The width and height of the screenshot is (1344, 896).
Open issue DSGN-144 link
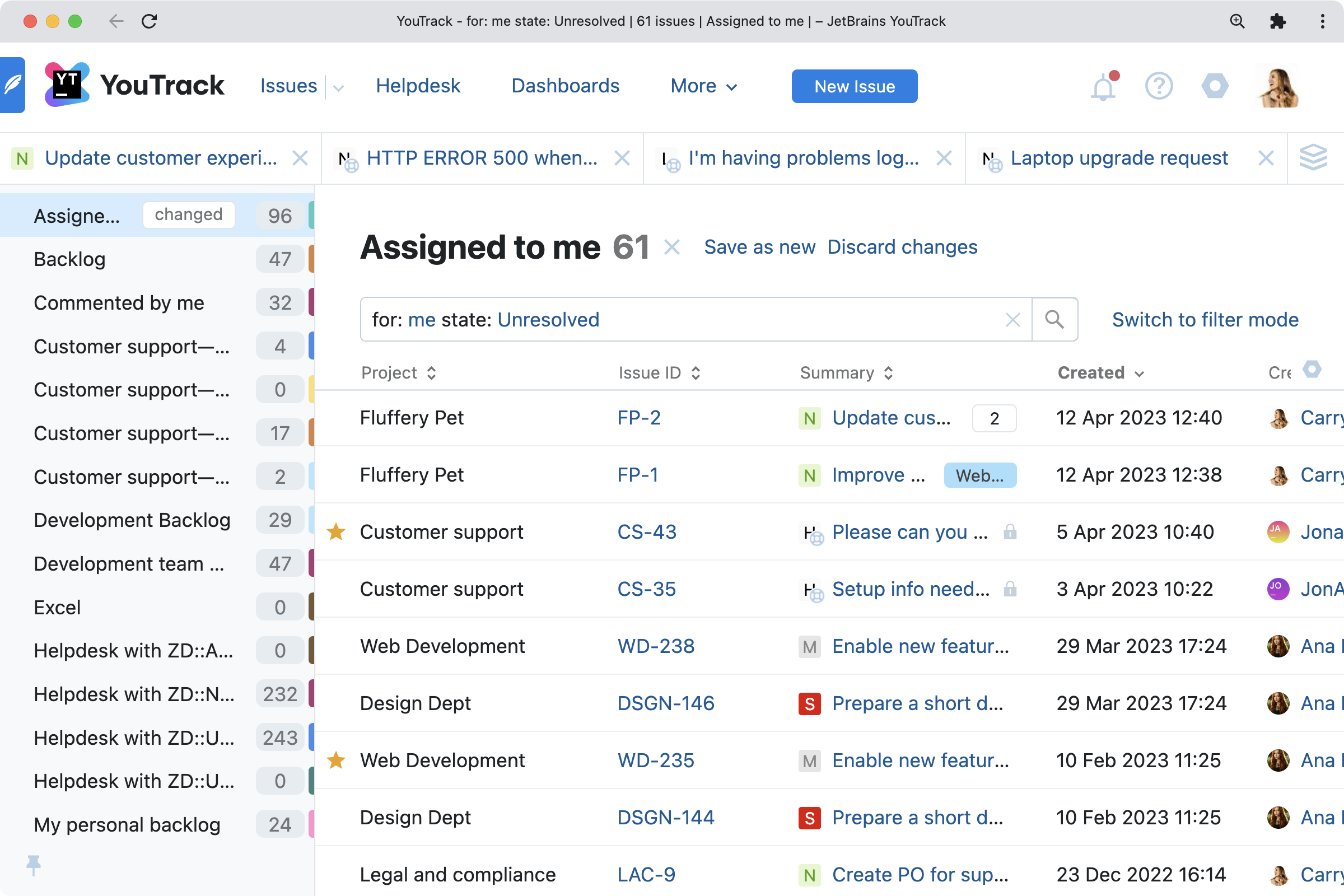coord(666,818)
